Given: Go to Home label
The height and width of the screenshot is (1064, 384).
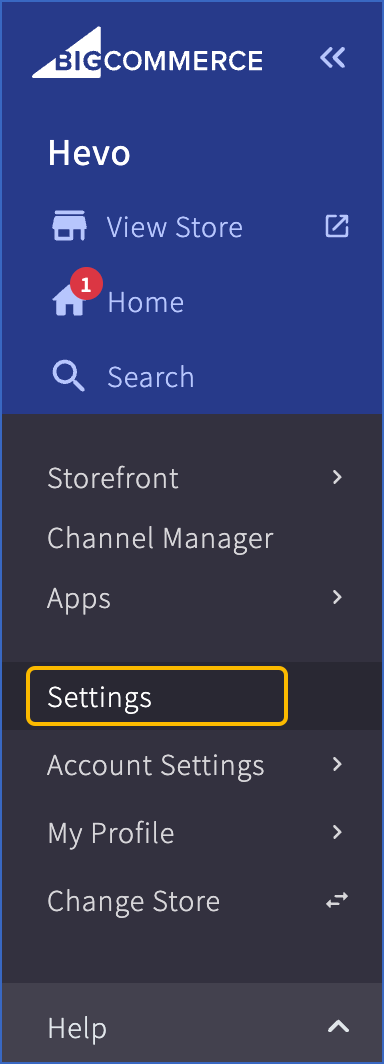Looking at the screenshot, I should click(x=146, y=302).
